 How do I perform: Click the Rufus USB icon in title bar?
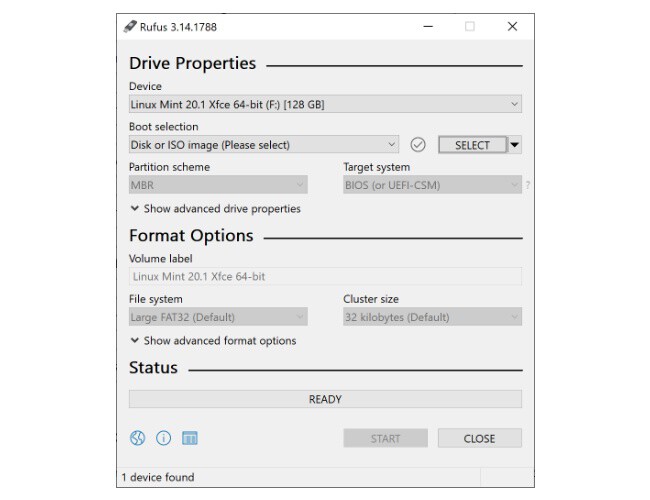point(129,27)
